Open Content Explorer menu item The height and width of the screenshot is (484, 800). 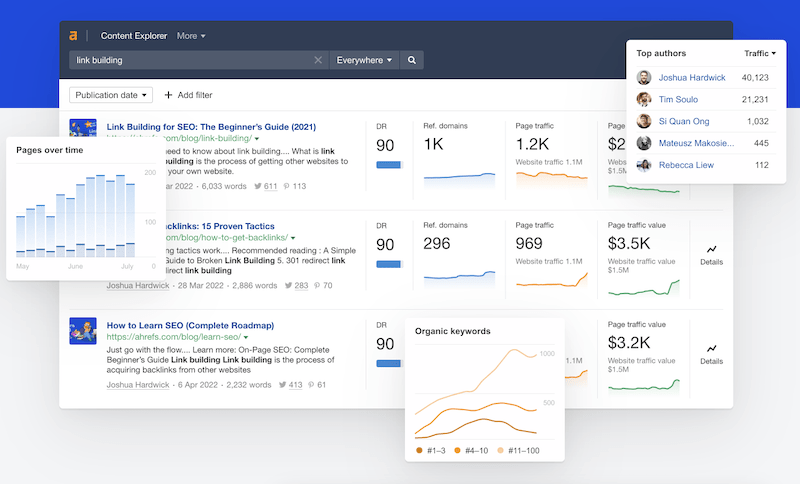[134, 36]
